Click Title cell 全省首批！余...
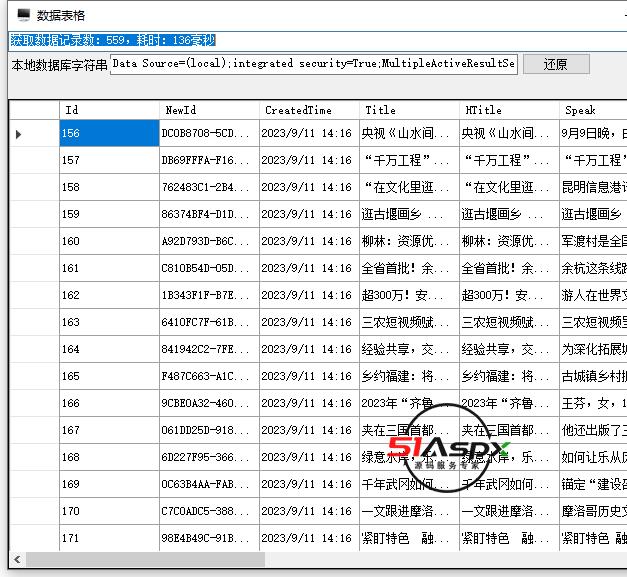 pyautogui.click(x=409, y=268)
